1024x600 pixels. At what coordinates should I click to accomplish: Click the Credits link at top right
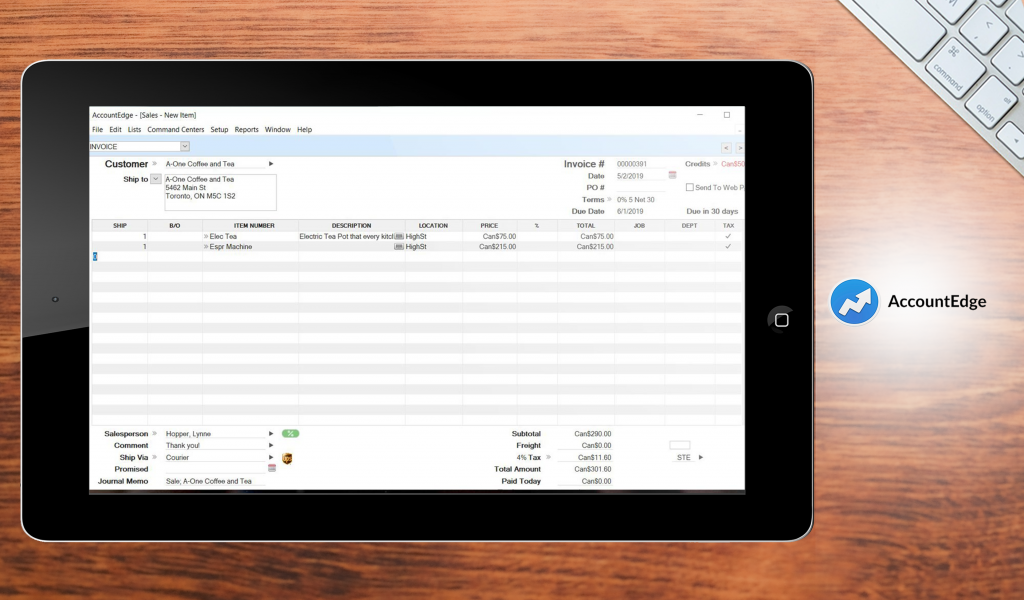697,163
